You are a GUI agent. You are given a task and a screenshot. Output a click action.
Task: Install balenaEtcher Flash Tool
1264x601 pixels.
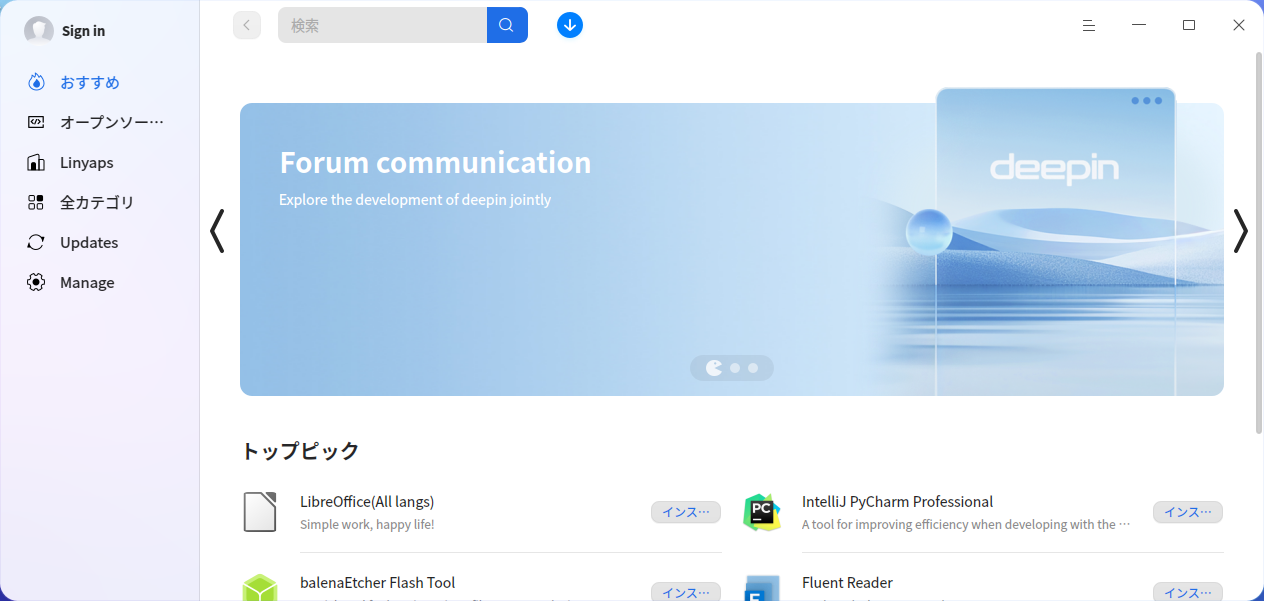(686, 592)
